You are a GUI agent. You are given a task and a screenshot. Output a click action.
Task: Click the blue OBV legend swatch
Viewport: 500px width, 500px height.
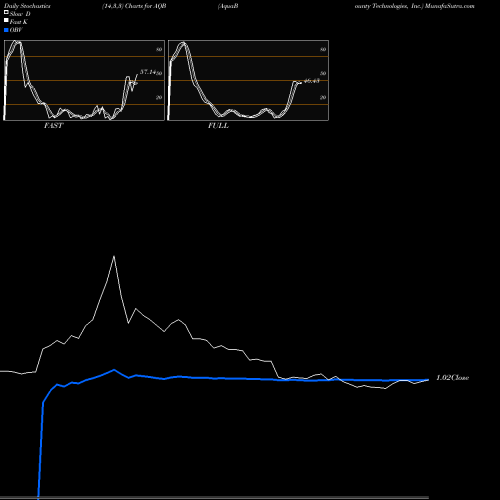coord(6,30)
